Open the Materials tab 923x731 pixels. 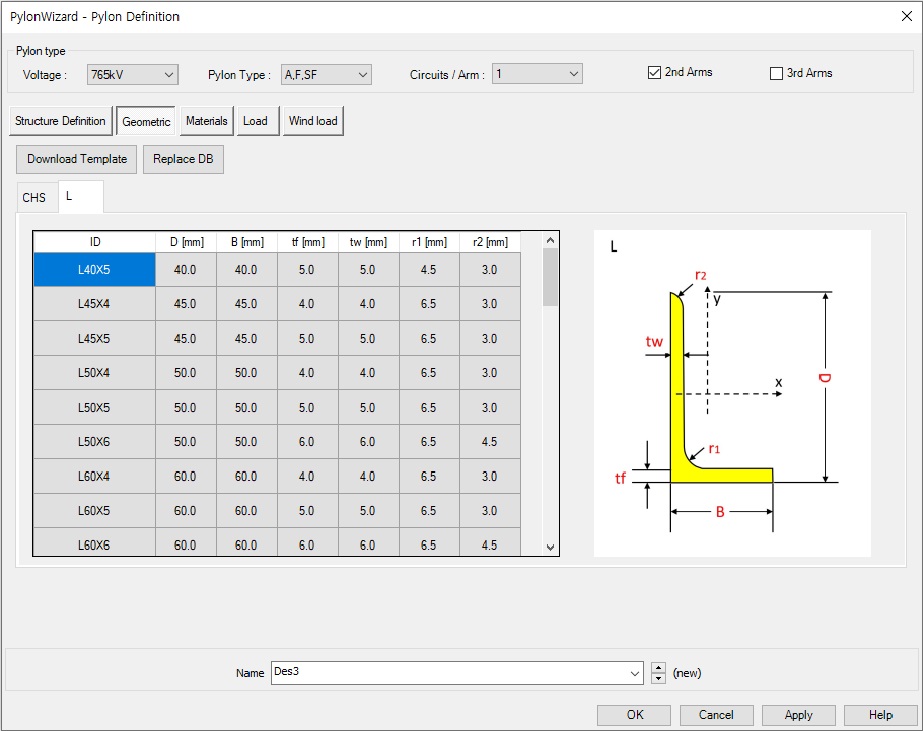point(207,121)
